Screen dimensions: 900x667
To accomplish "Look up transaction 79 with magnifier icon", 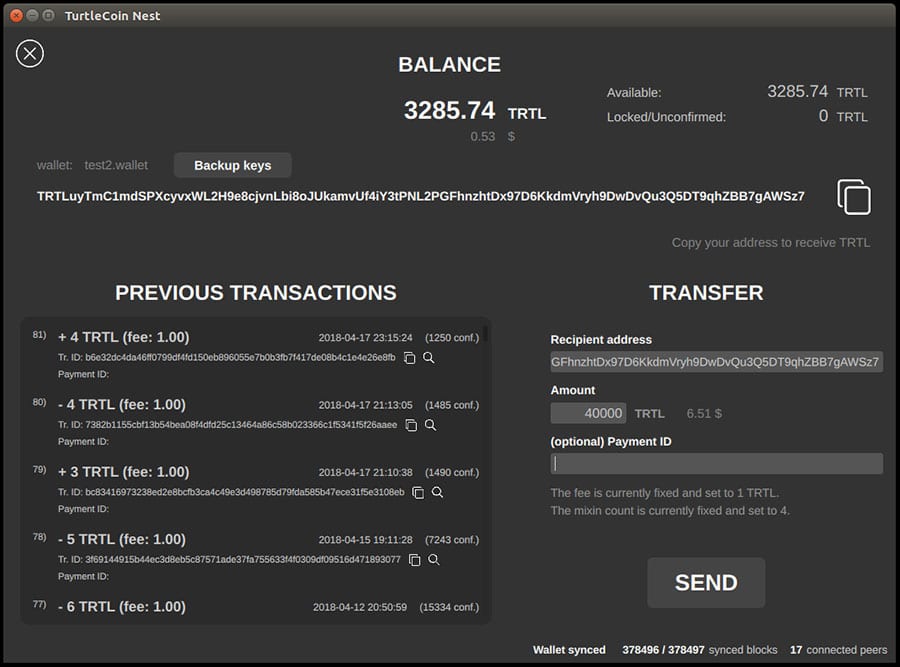I will pyautogui.click(x=437, y=493).
